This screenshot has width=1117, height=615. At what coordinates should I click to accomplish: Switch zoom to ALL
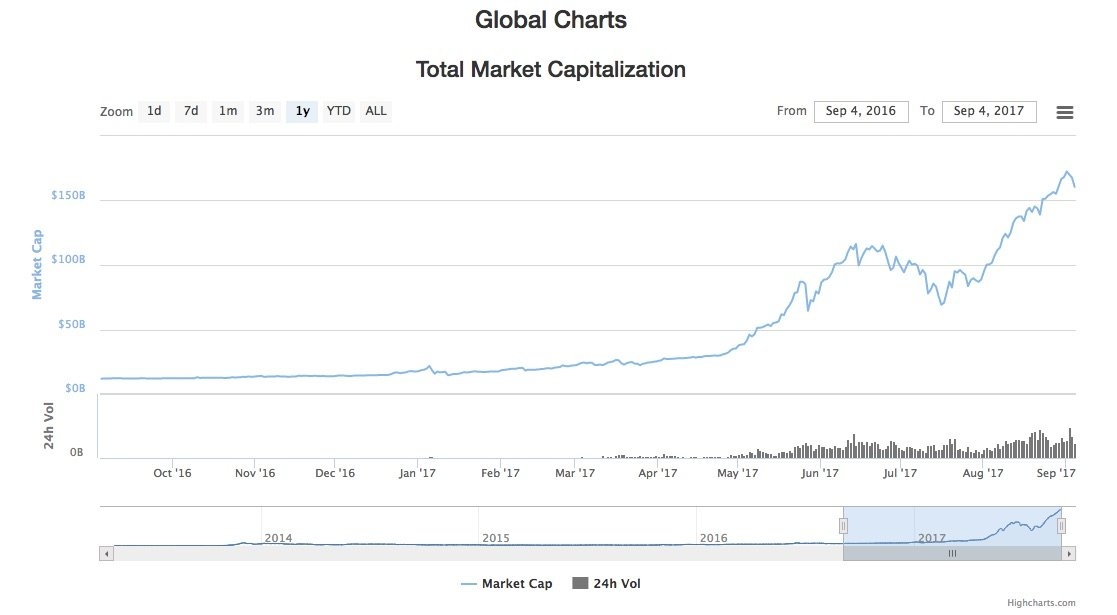coord(375,111)
